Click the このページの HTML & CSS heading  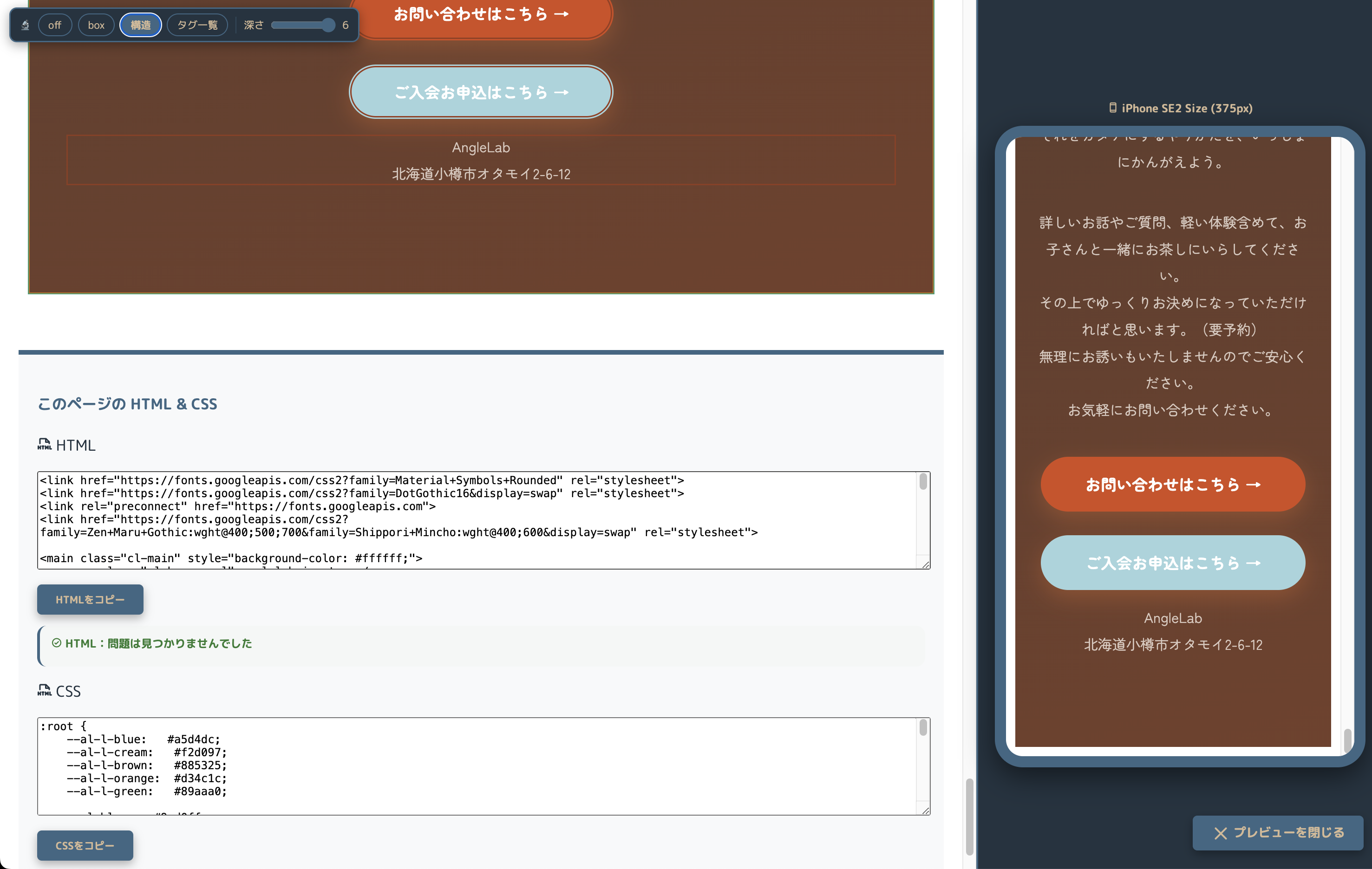tap(128, 404)
